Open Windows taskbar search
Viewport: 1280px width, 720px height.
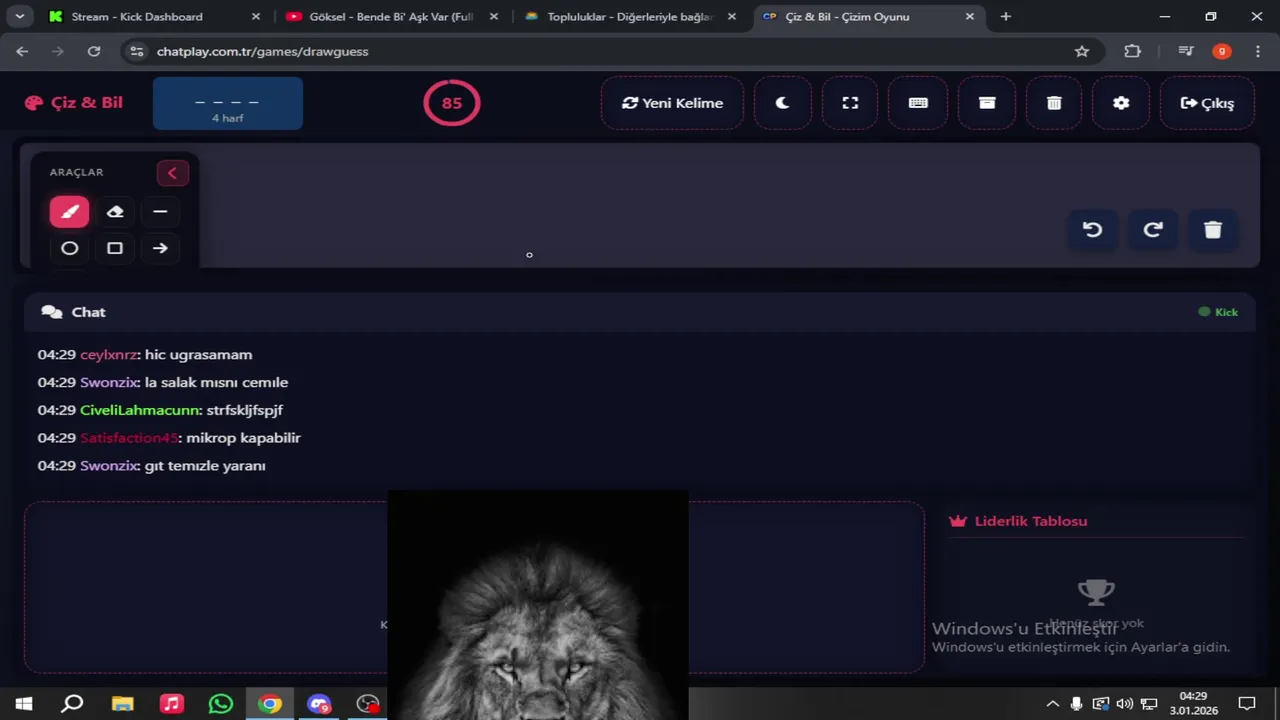(72, 704)
